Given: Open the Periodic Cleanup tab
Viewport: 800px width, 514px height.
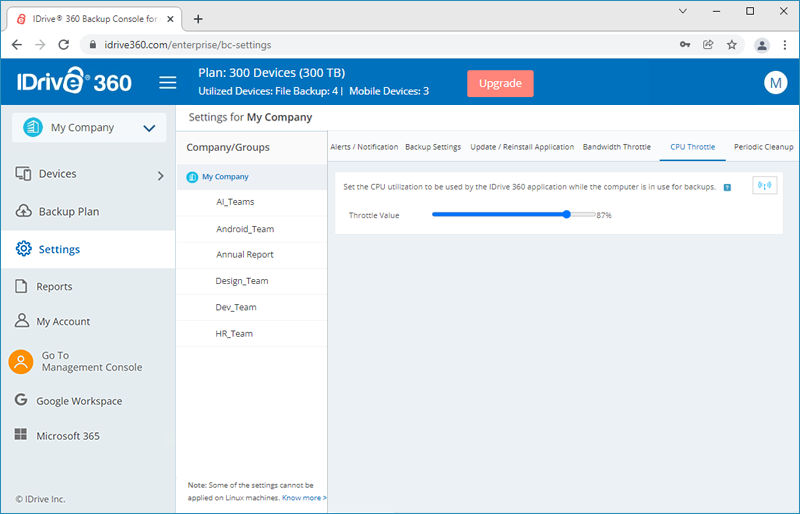Looking at the screenshot, I should click(763, 147).
